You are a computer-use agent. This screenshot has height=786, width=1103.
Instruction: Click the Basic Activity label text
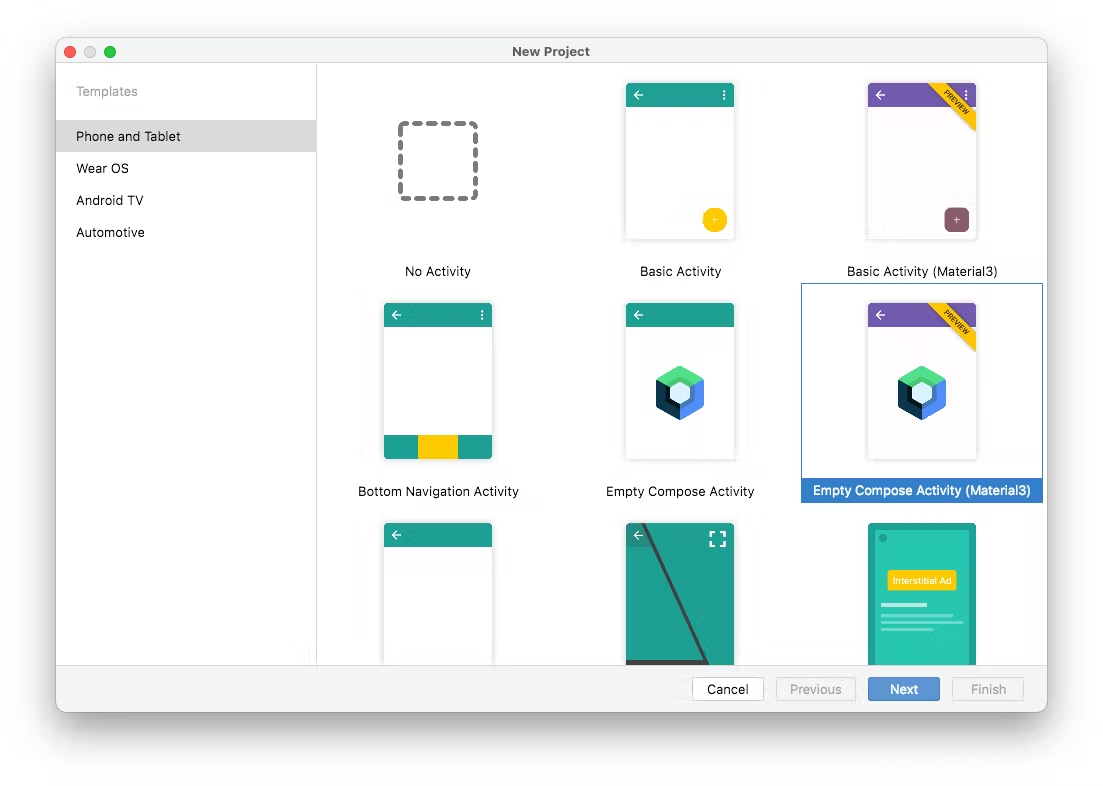pos(680,272)
